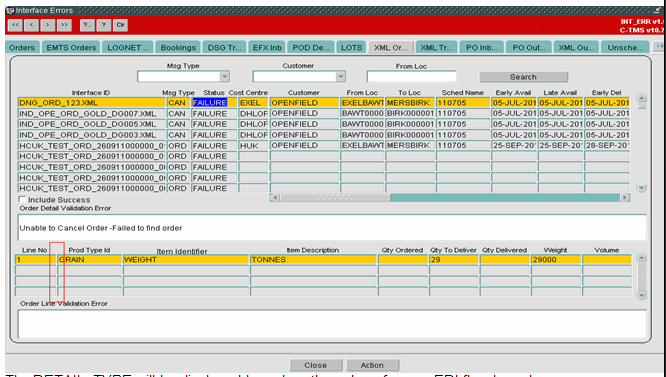
Task: Click the EXEL cost centre cell
Action: pos(253,103)
